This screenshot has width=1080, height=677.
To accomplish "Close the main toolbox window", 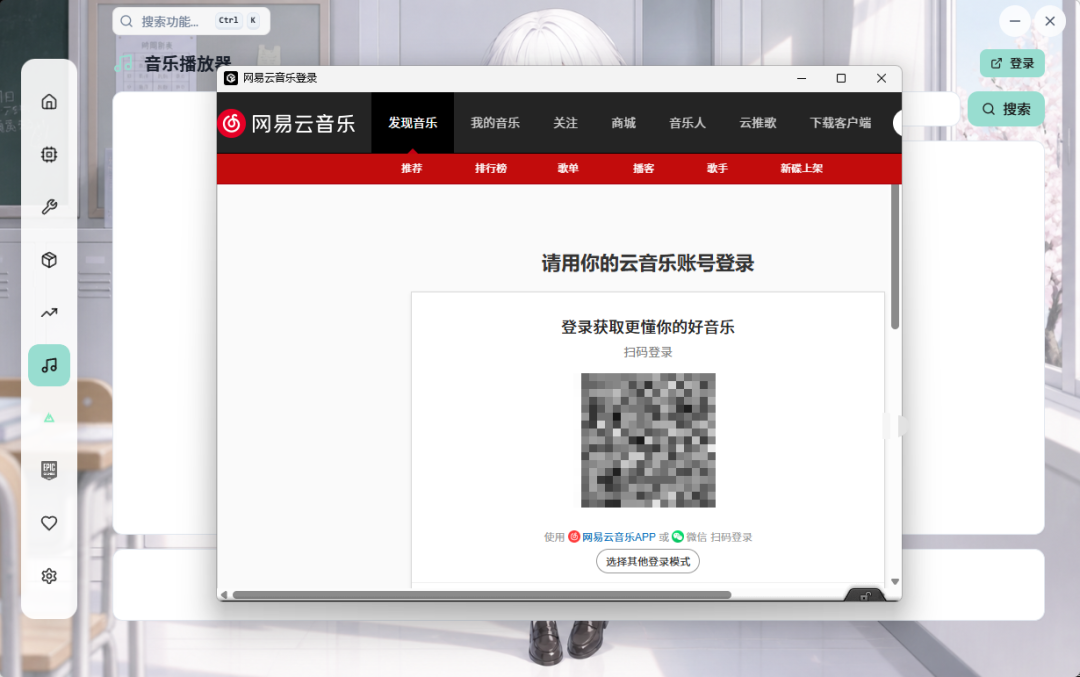I will pyautogui.click(x=1050, y=21).
